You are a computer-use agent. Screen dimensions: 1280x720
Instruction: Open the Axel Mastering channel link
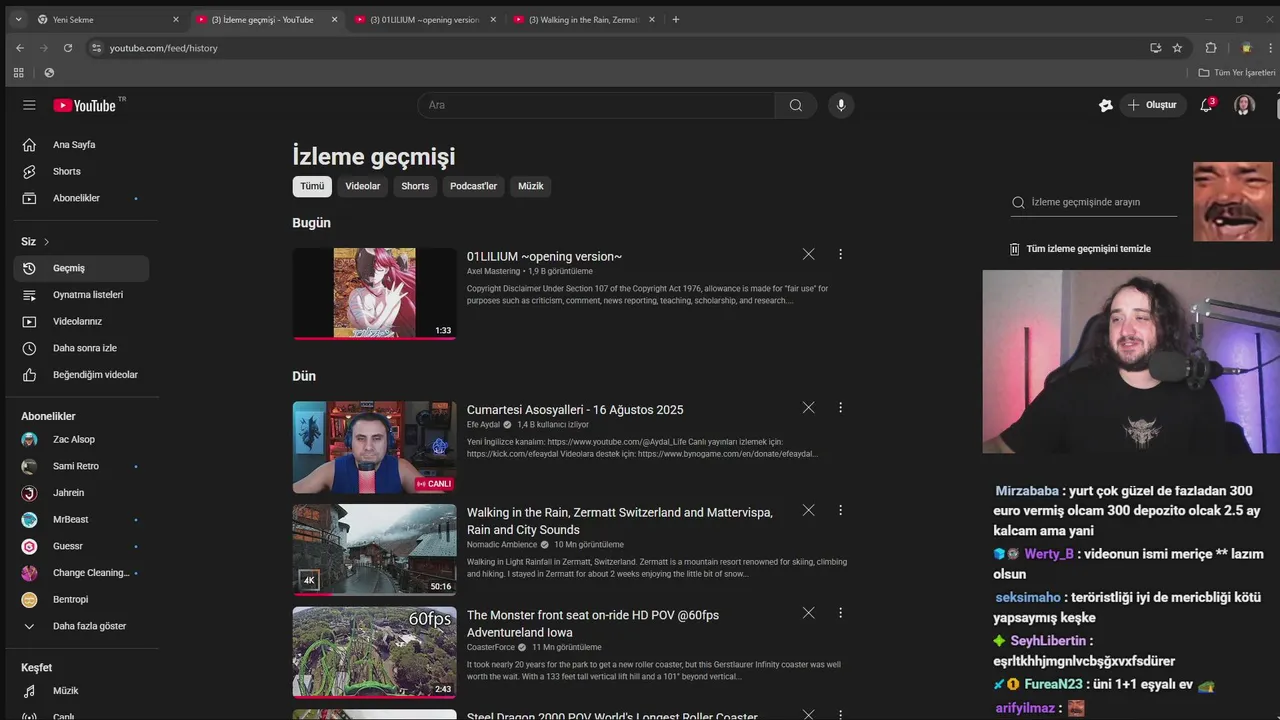494,271
